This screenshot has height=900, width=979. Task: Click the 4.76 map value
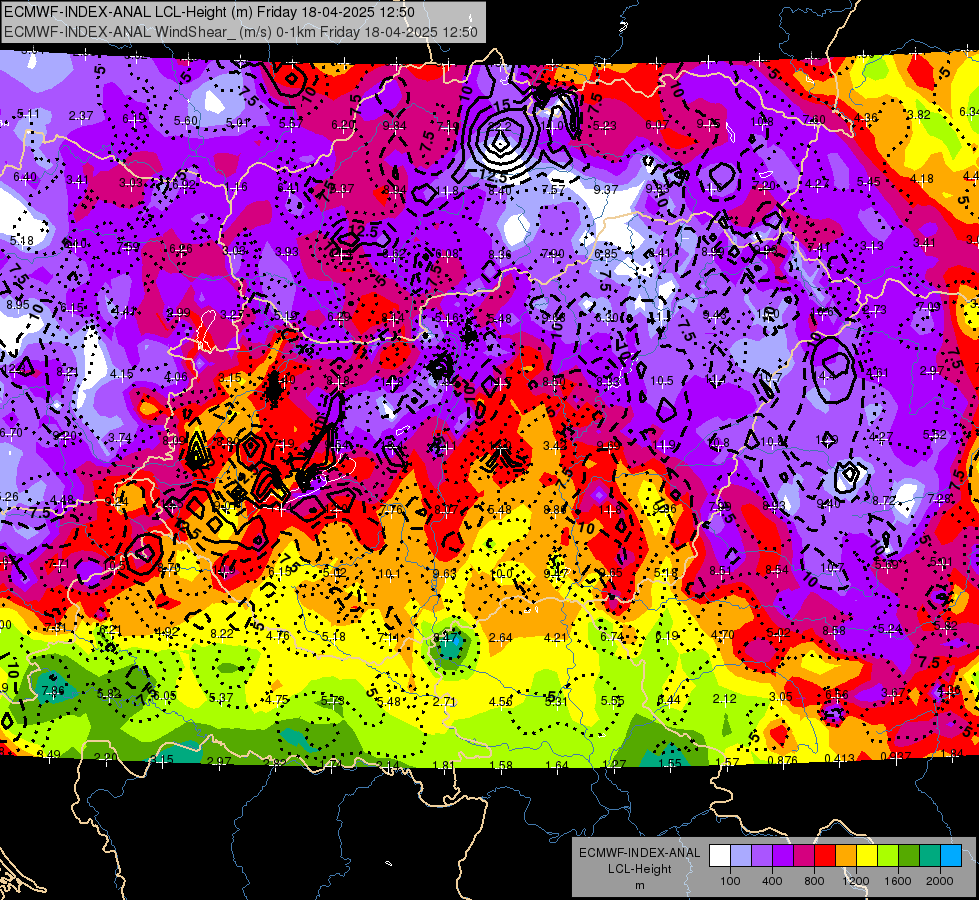click(277, 636)
